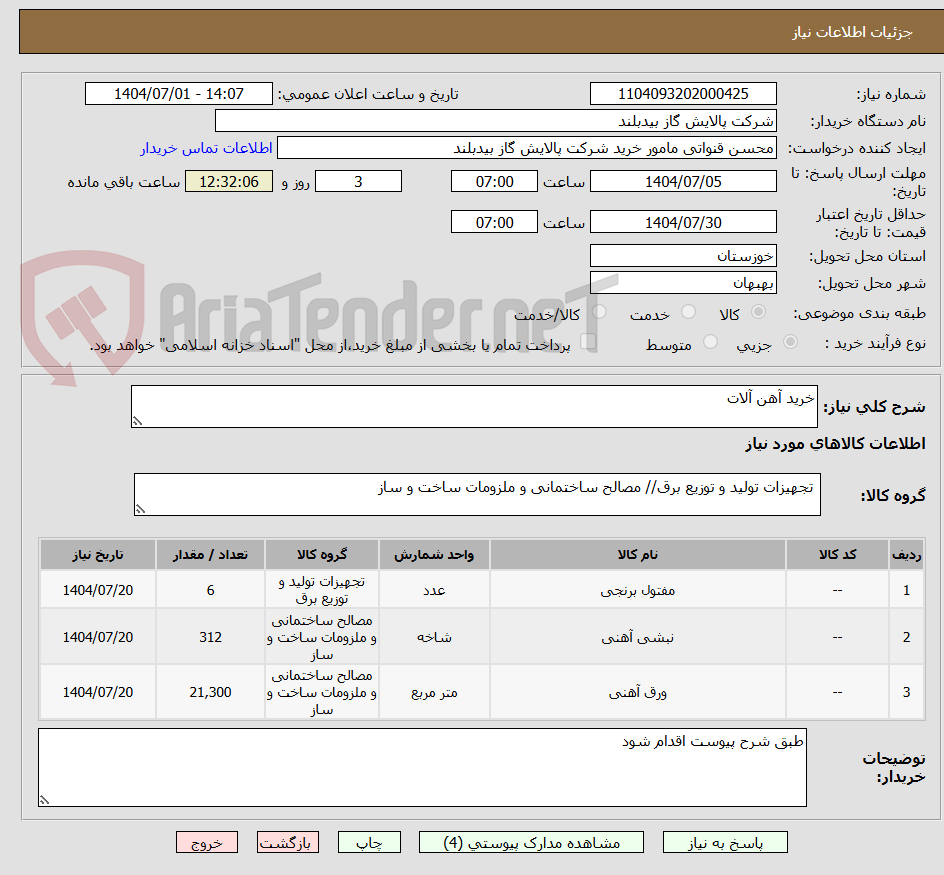Select the متوسط purchase process option
The height and width of the screenshot is (875, 944).
pos(710,340)
